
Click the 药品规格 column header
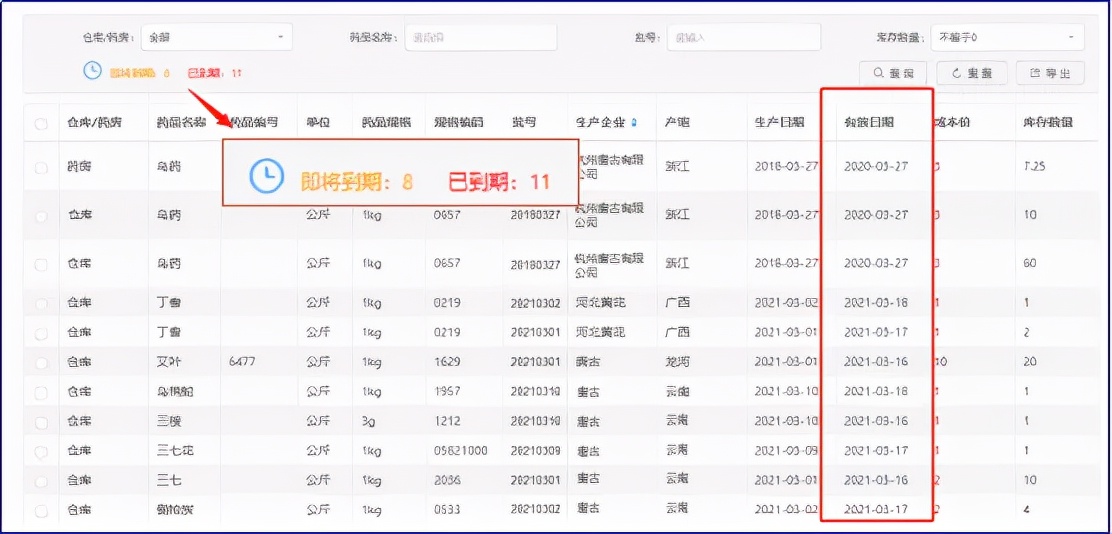tap(386, 123)
